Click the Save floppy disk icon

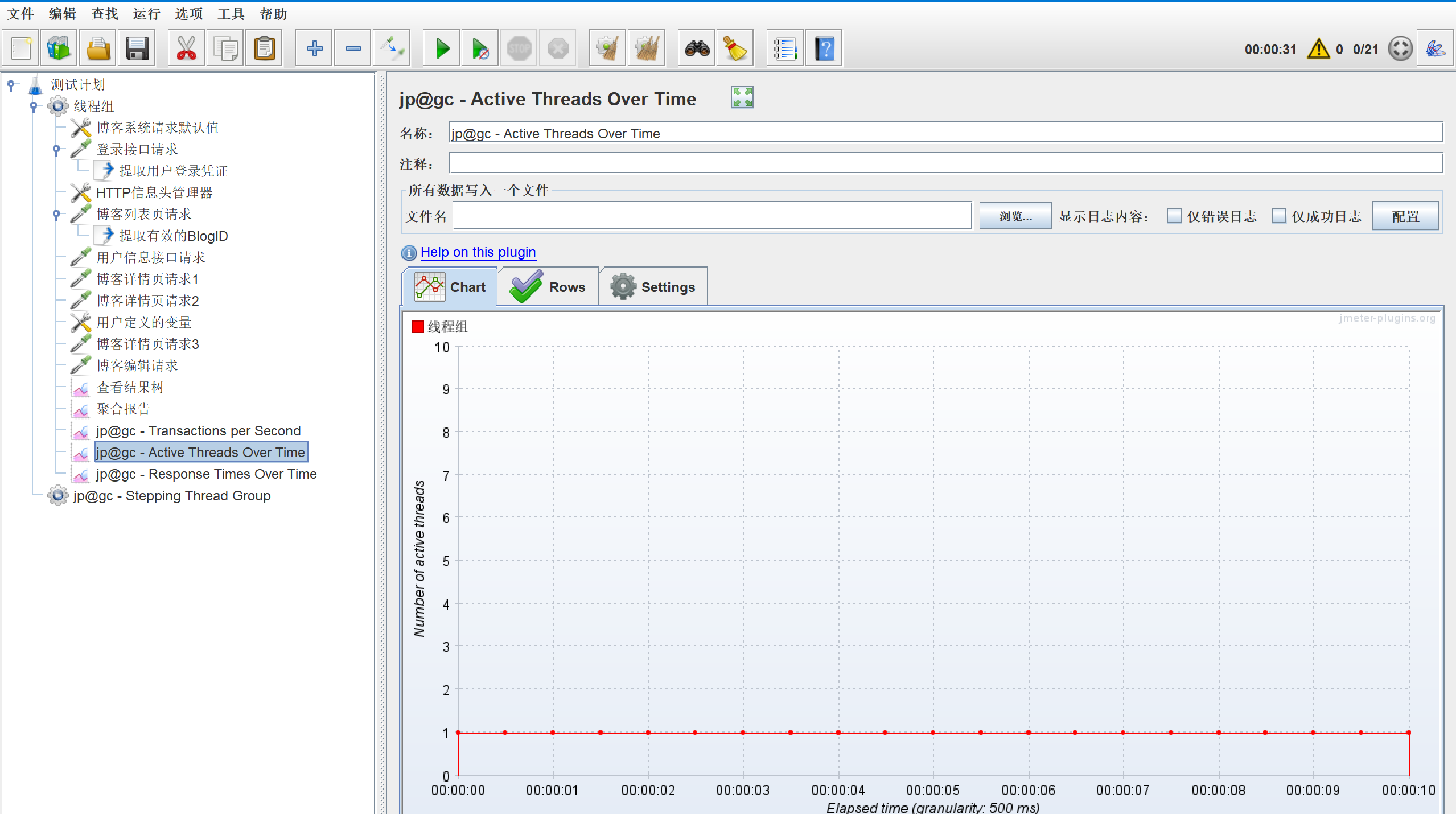[137, 48]
